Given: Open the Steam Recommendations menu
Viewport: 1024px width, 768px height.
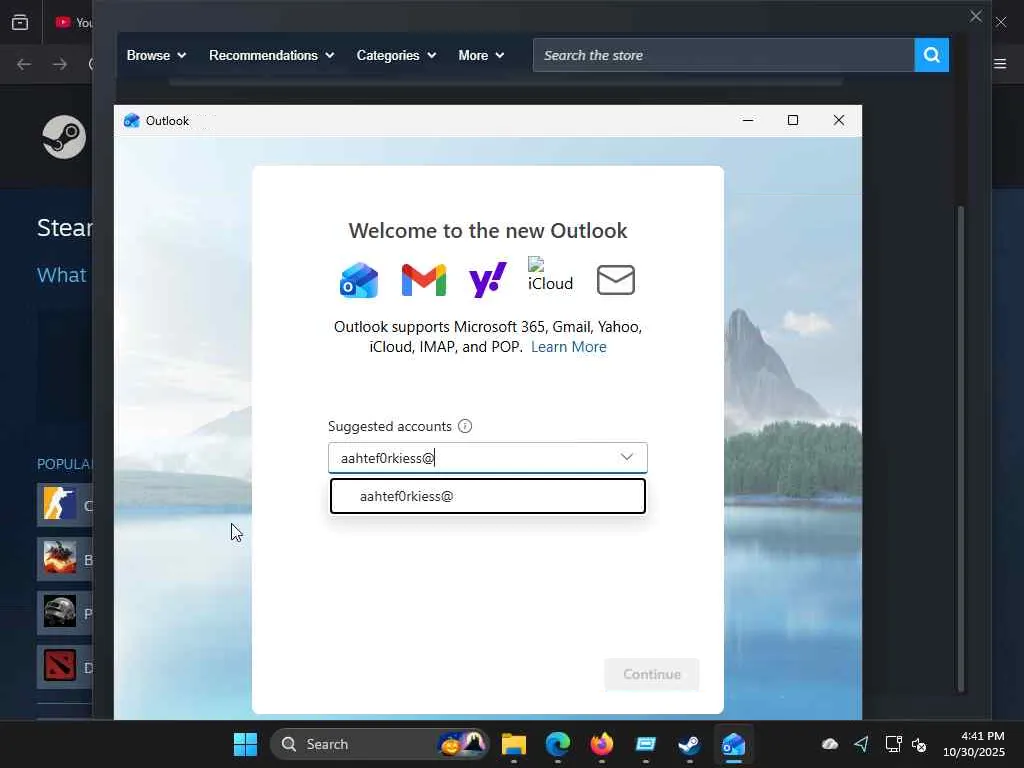Looking at the screenshot, I should [271, 56].
